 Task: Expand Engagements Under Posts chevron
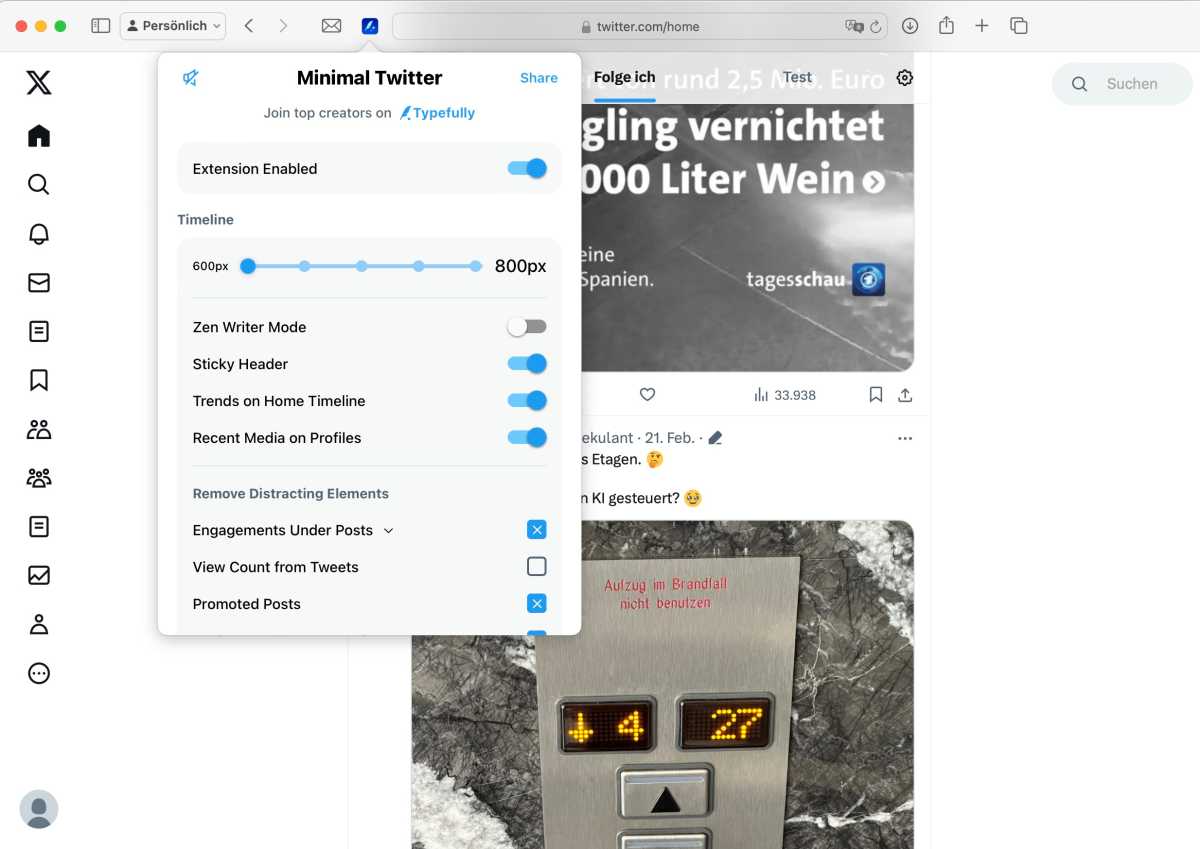click(x=389, y=531)
